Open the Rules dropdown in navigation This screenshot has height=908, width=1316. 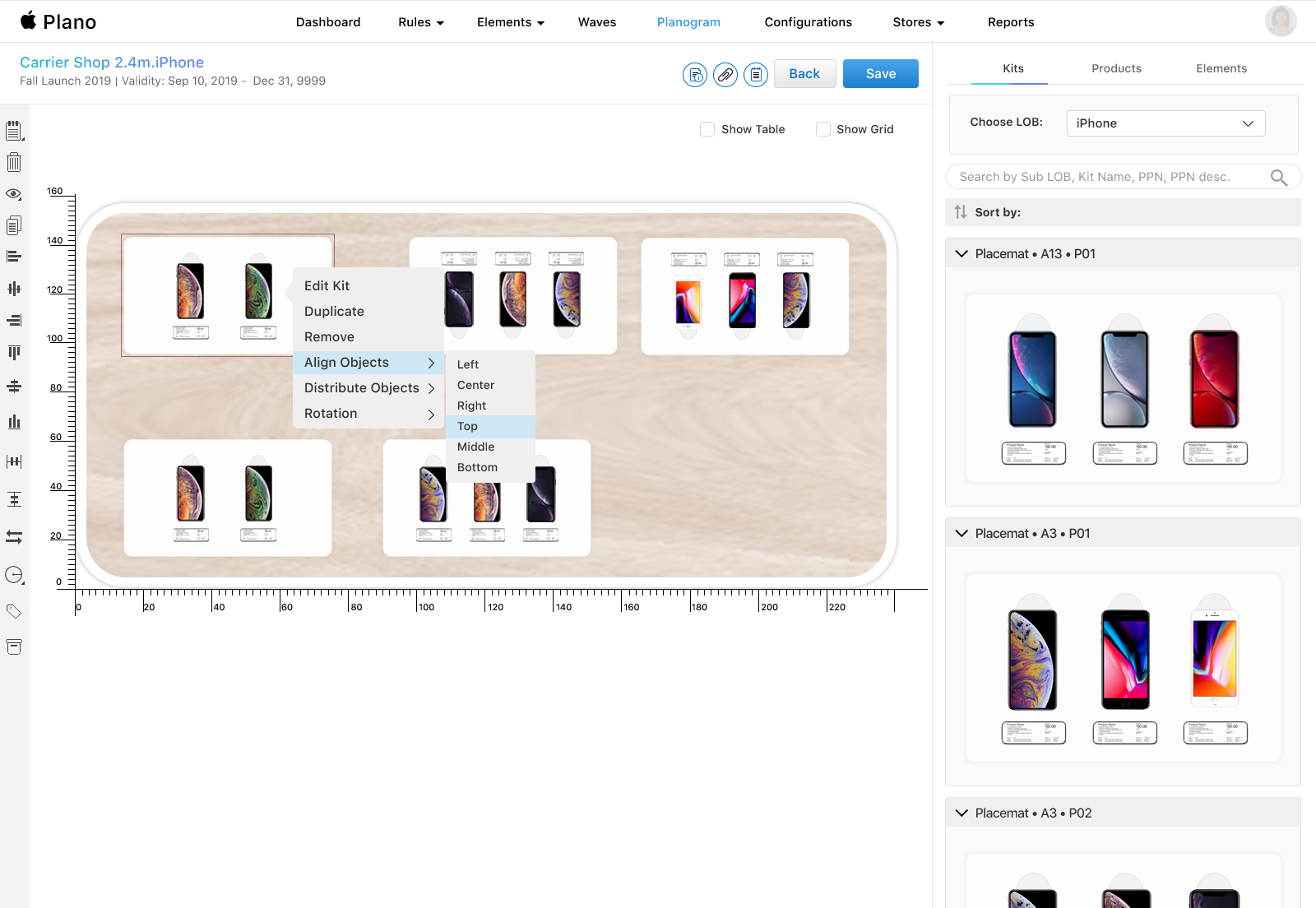click(x=421, y=22)
